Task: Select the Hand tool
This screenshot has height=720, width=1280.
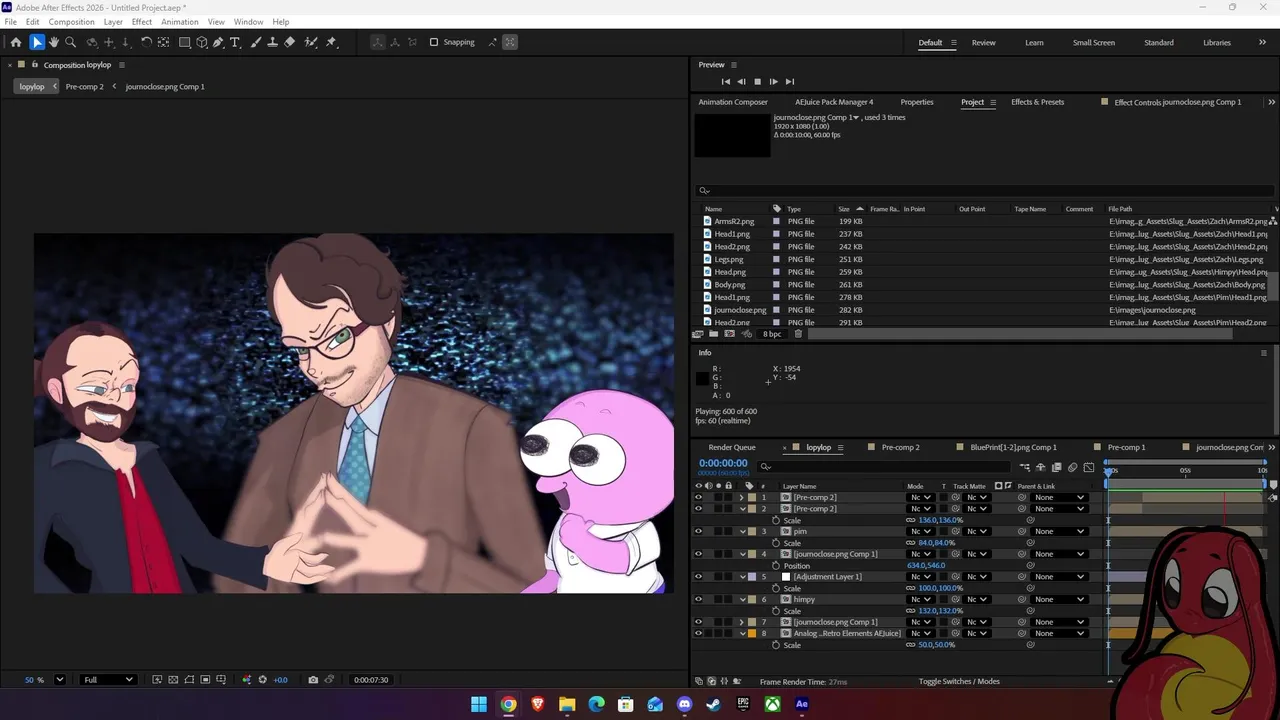Action: [54, 42]
